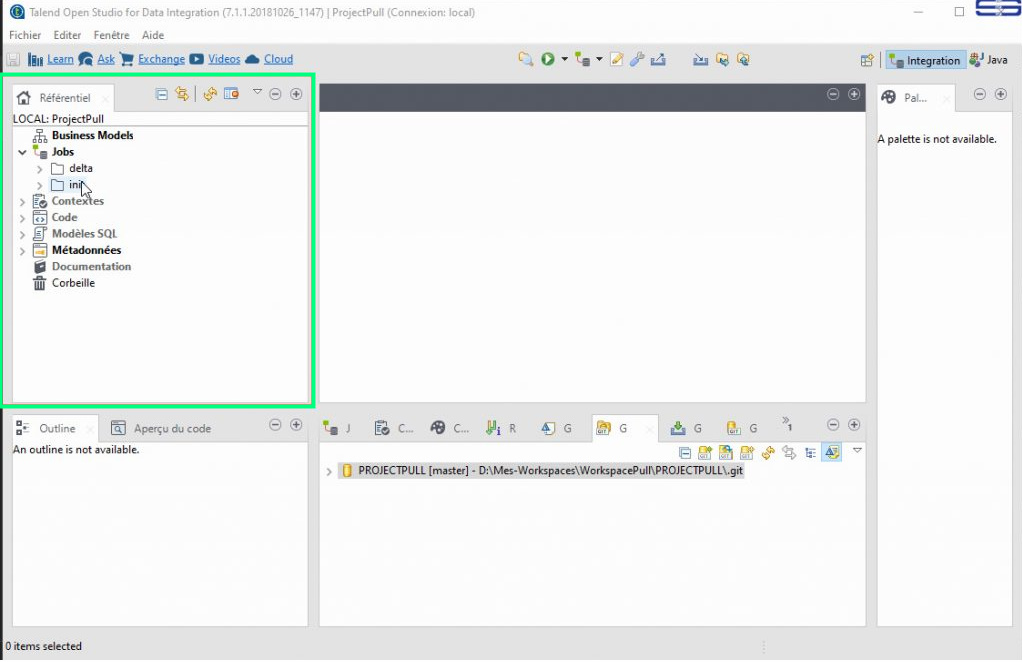Expand the Modèles SQL node
This screenshot has width=1022, height=662.
point(22,235)
